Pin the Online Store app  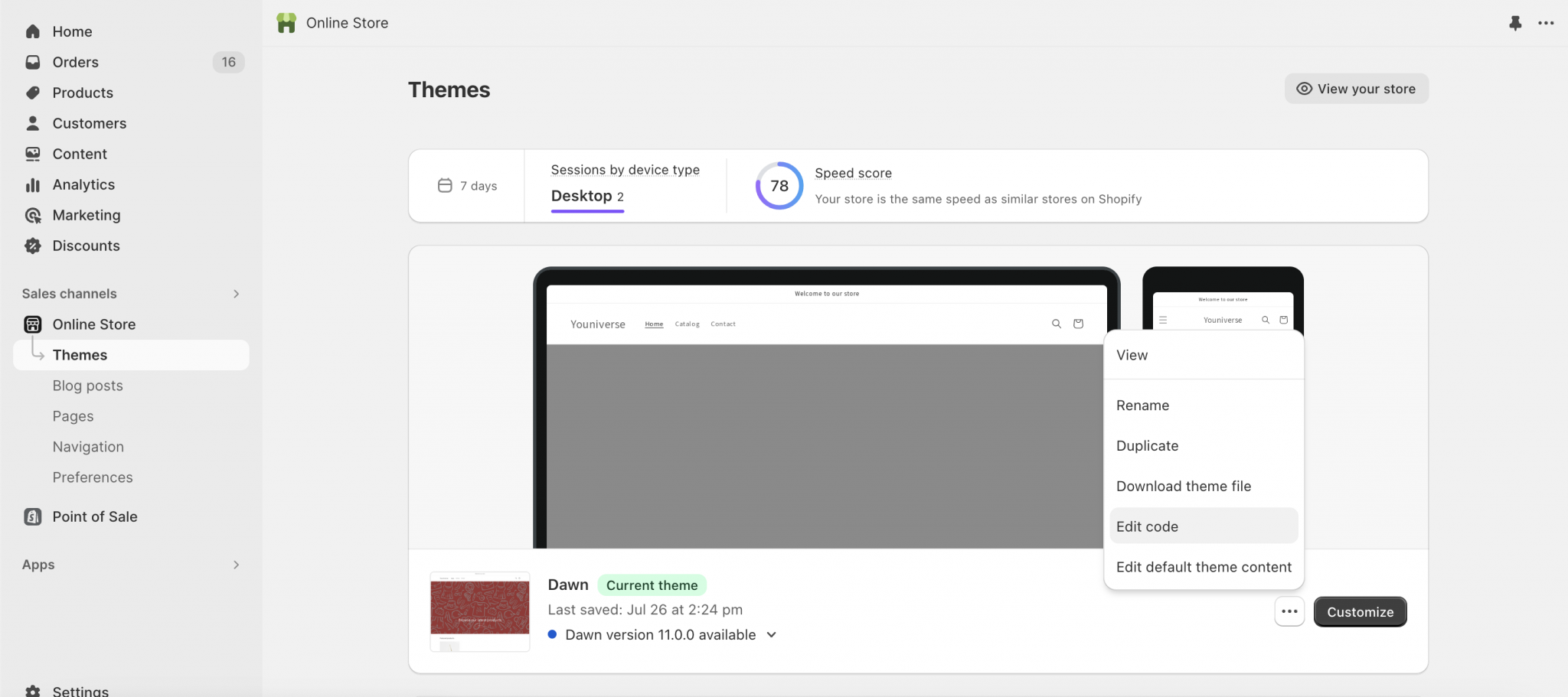pos(1514,23)
